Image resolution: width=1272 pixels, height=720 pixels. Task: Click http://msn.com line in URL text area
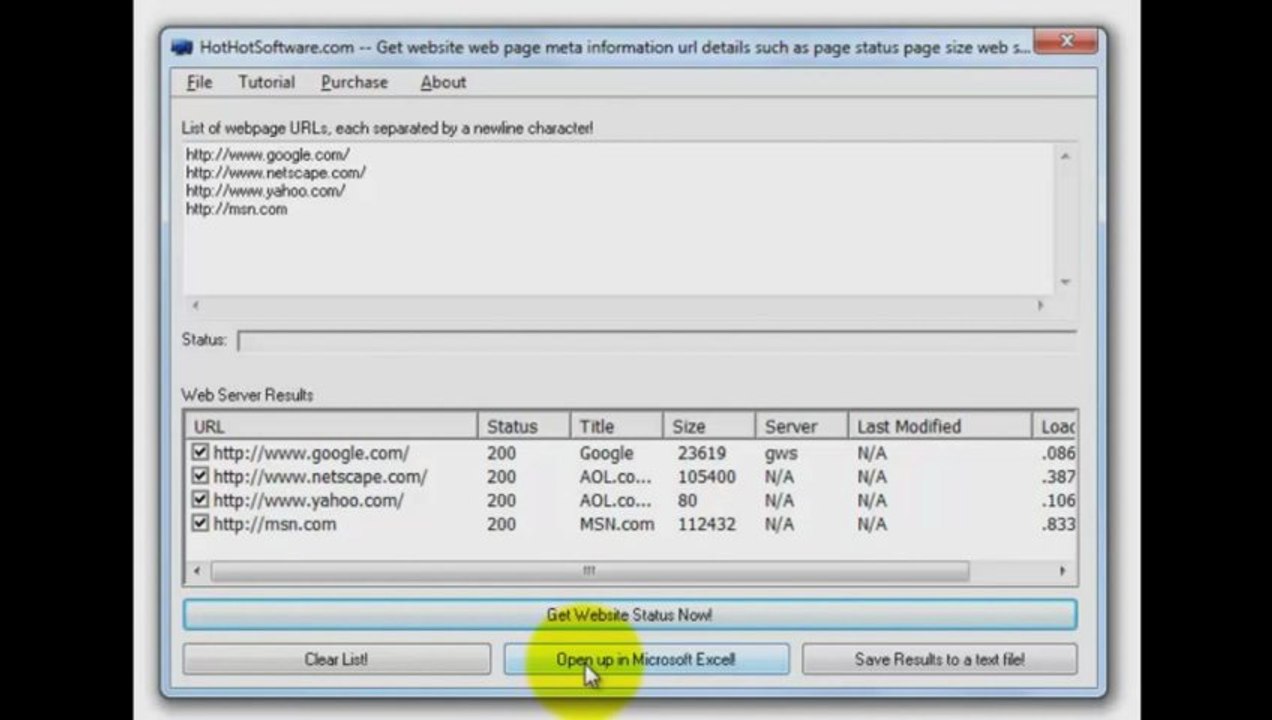coord(236,209)
